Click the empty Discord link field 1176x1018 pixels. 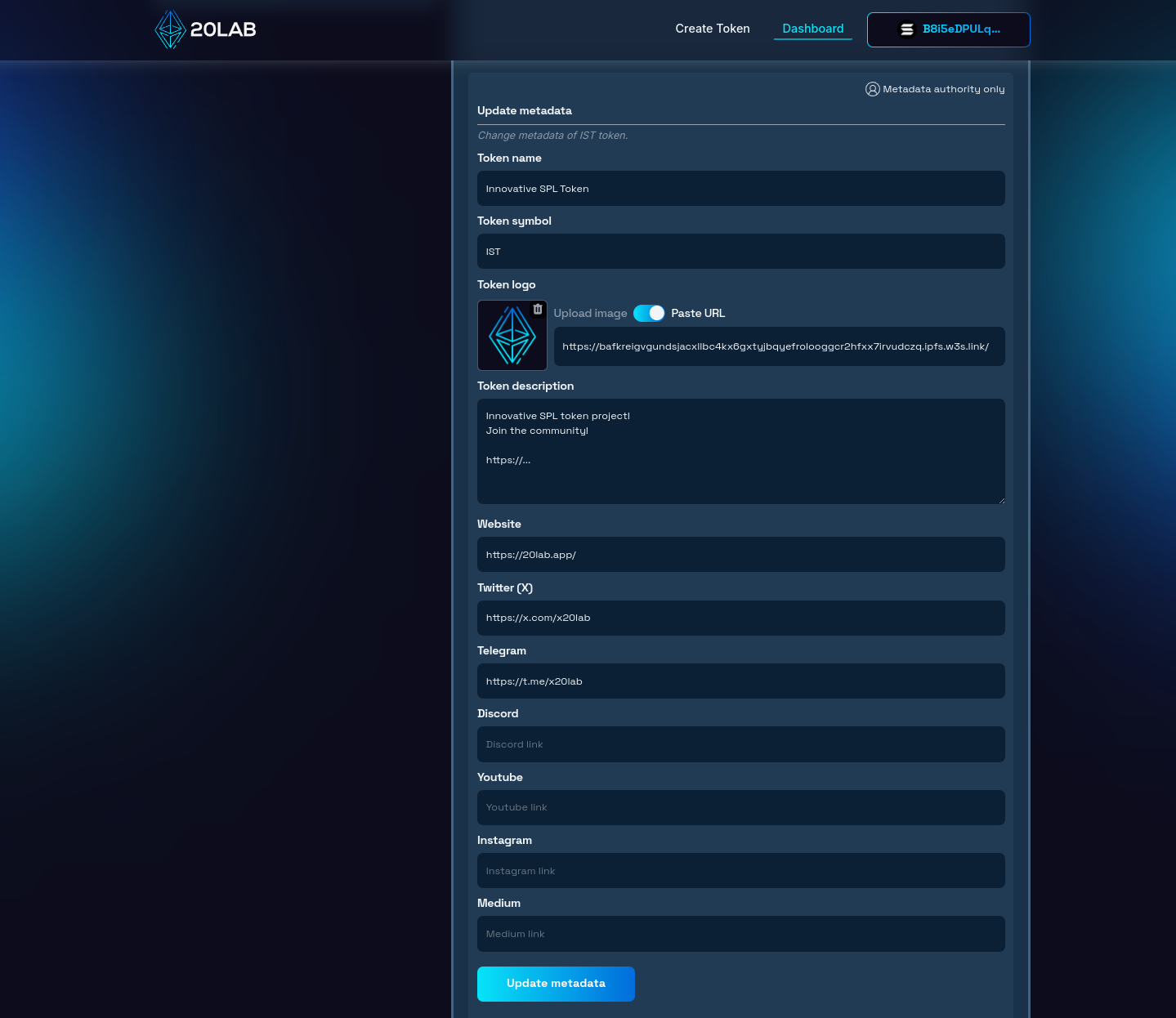[x=741, y=744]
